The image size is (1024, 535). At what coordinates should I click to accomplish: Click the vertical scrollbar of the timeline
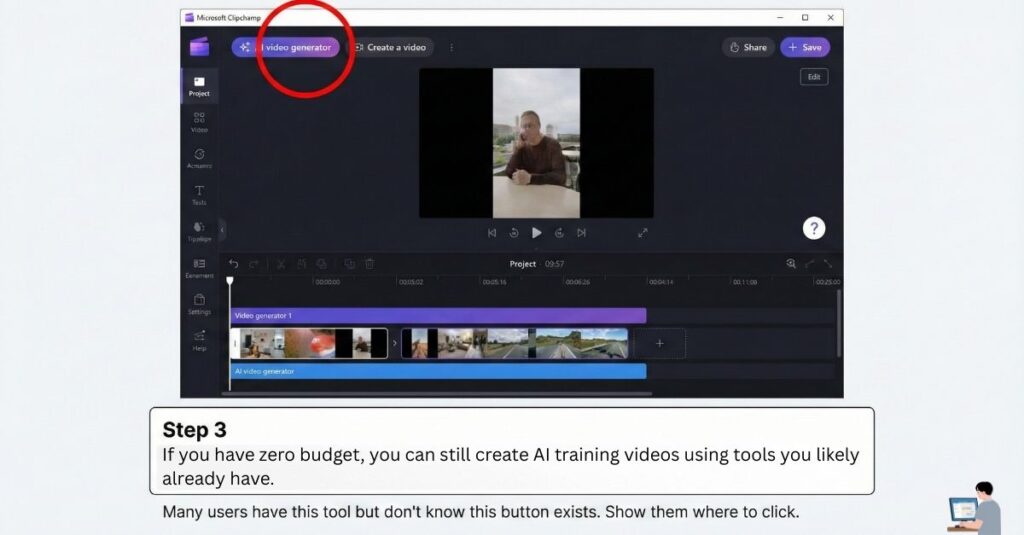tap(839, 323)
